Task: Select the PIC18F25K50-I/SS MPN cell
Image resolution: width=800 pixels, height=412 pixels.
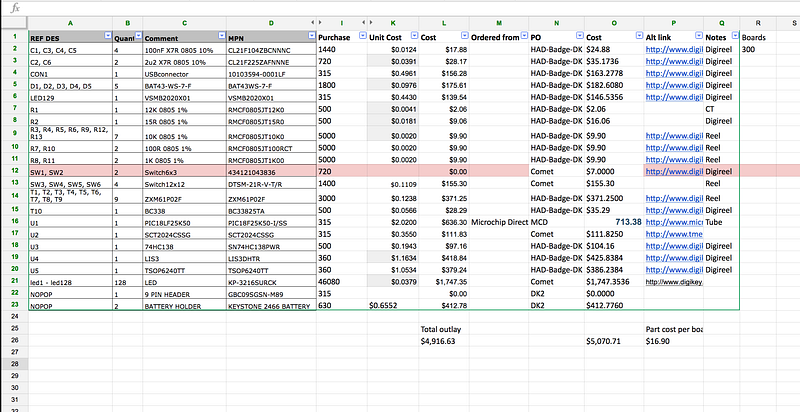Action: 271,222
